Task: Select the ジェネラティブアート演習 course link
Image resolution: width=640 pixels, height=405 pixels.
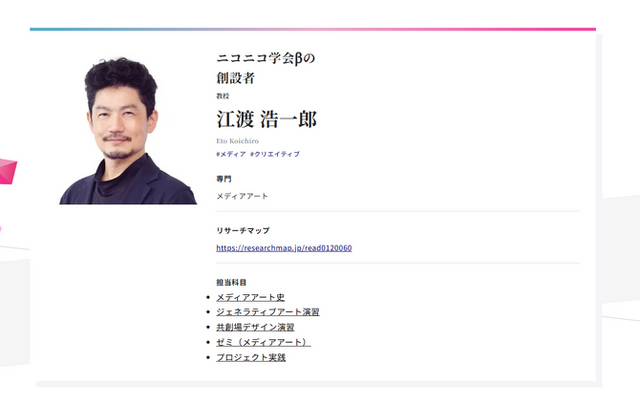Action: [268, 312]
